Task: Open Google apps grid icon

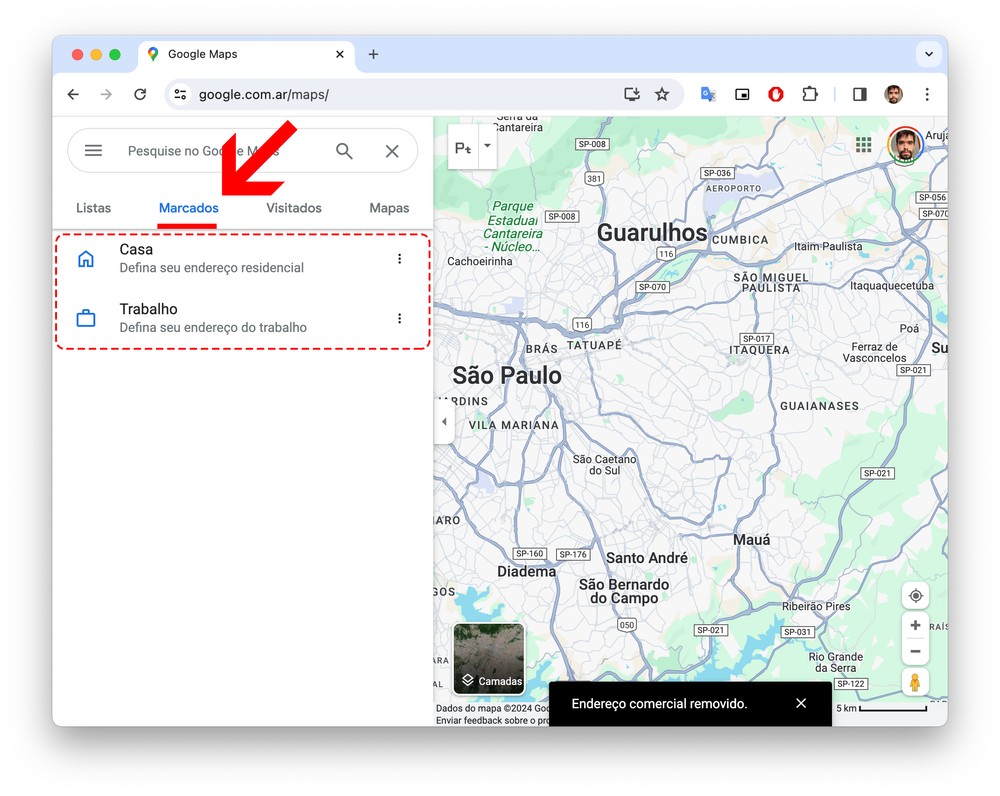Action: pyautogui.click(x=863, y=145)
